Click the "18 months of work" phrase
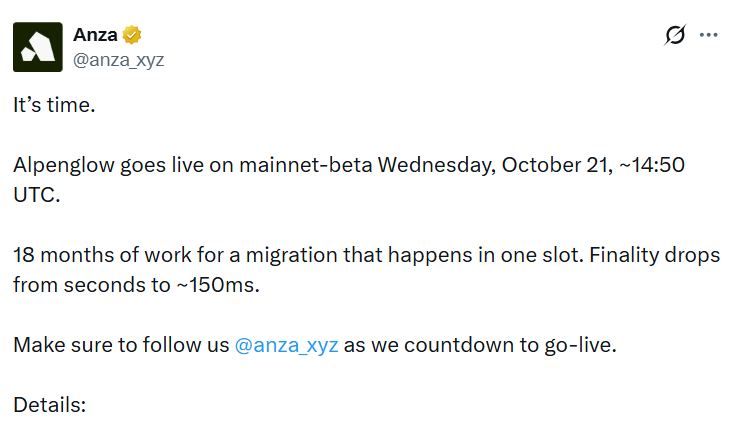The height and width of the screenshot is (422, 737). tap(102, 255)
